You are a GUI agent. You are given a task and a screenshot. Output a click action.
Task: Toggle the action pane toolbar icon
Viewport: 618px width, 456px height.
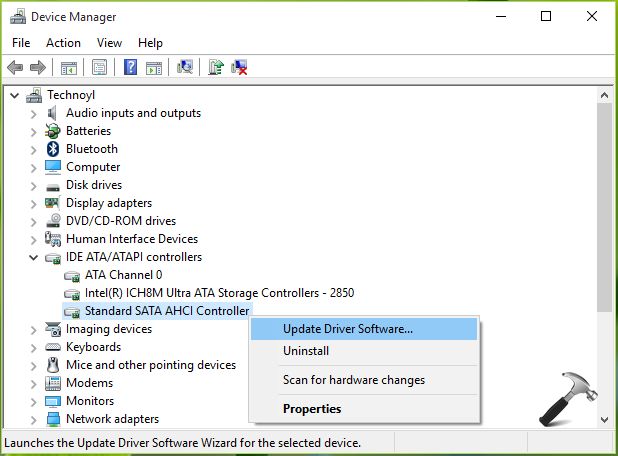pos(154,67)
